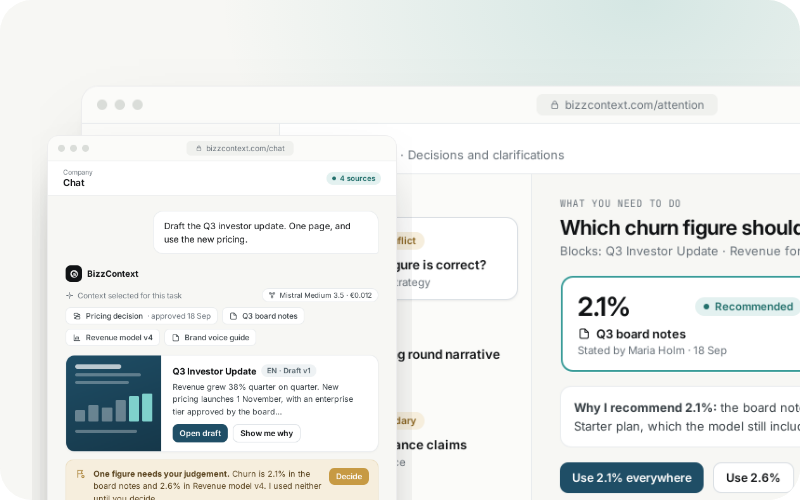The width and height of the screenshot is (800, 500).
Task: Click the 'round narrative' item in attention window
Action: (448, 355)
